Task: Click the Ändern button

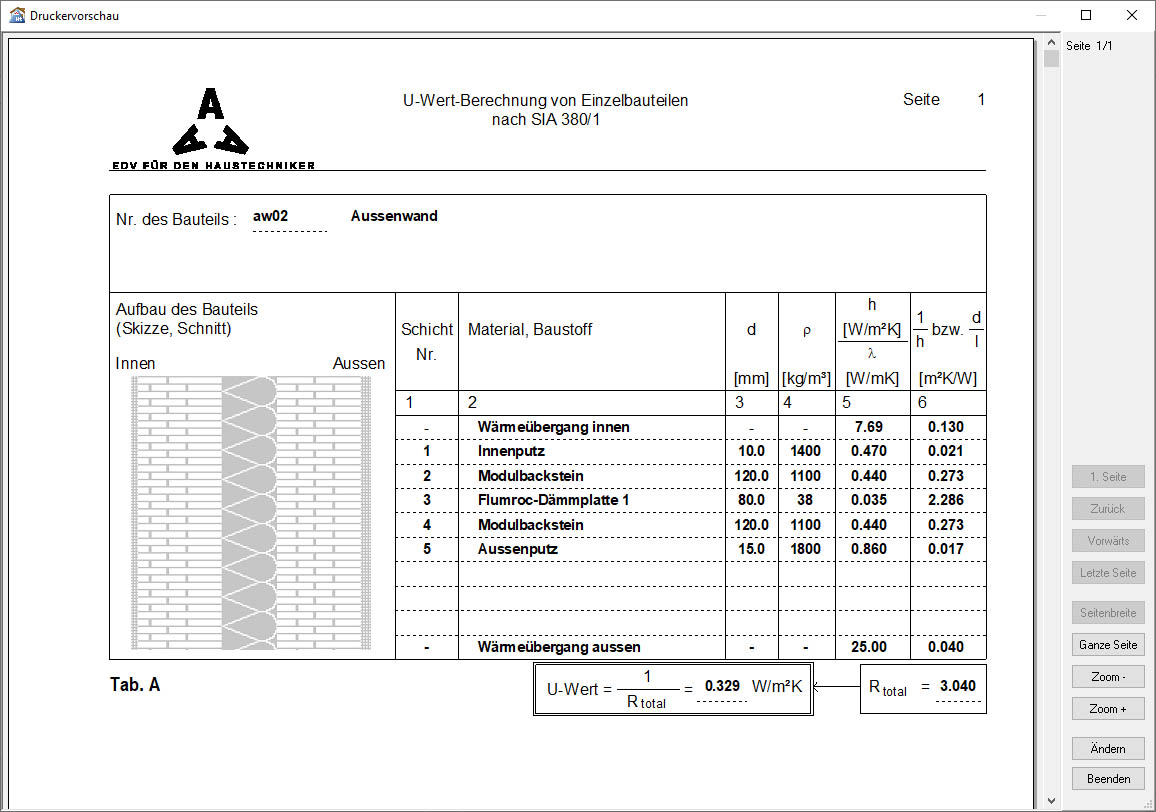Action: click(x=1108, y=749)
